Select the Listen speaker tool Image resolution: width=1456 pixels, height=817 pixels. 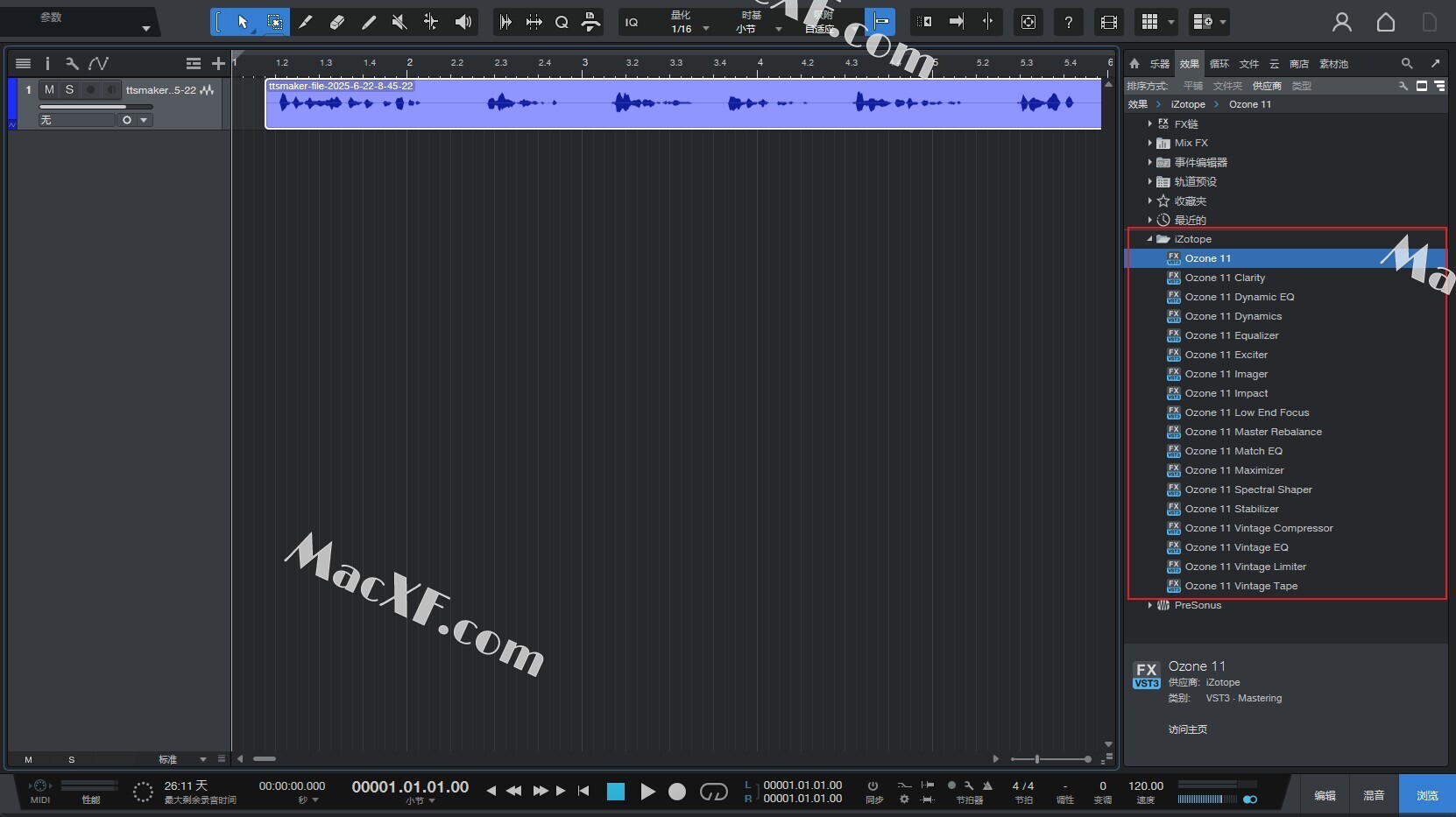pyautogui.click(x=463, y=22)
